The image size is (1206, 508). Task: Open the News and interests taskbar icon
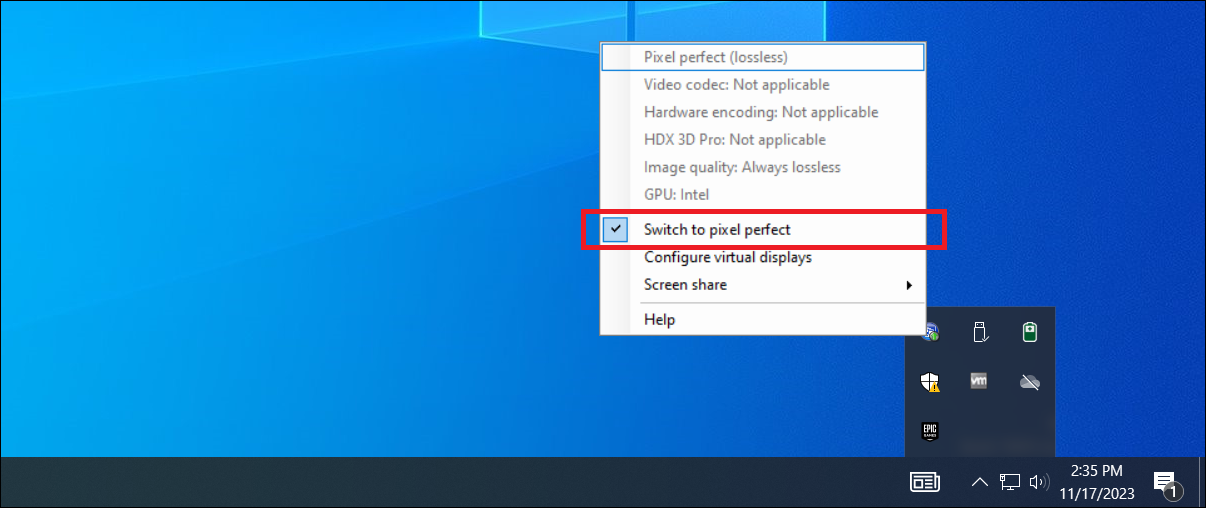tap(924, 483)
